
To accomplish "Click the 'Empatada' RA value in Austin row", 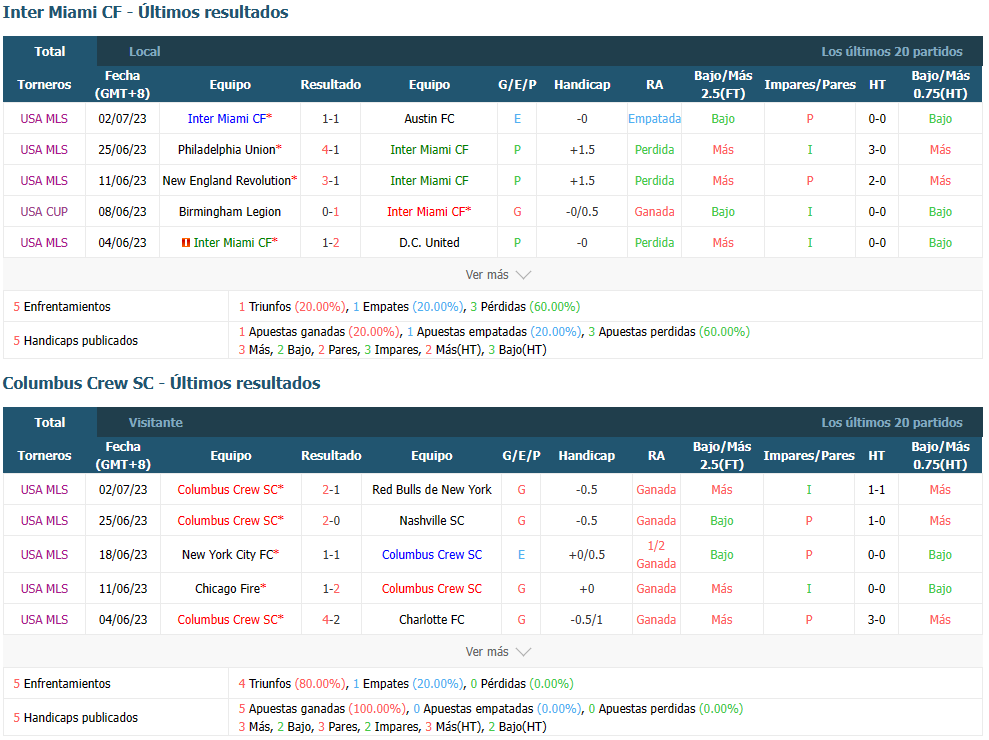I will click(655, 119).
